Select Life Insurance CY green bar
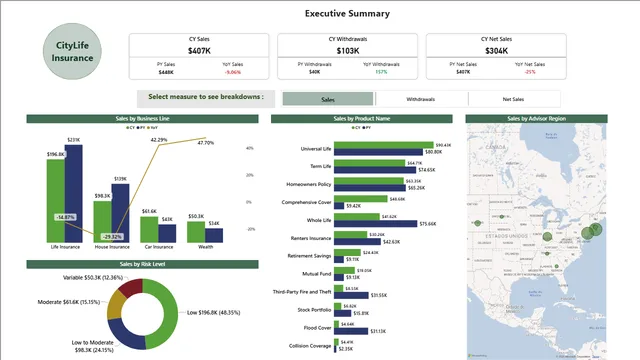The image size is (640, 360). tap(56, 201)
